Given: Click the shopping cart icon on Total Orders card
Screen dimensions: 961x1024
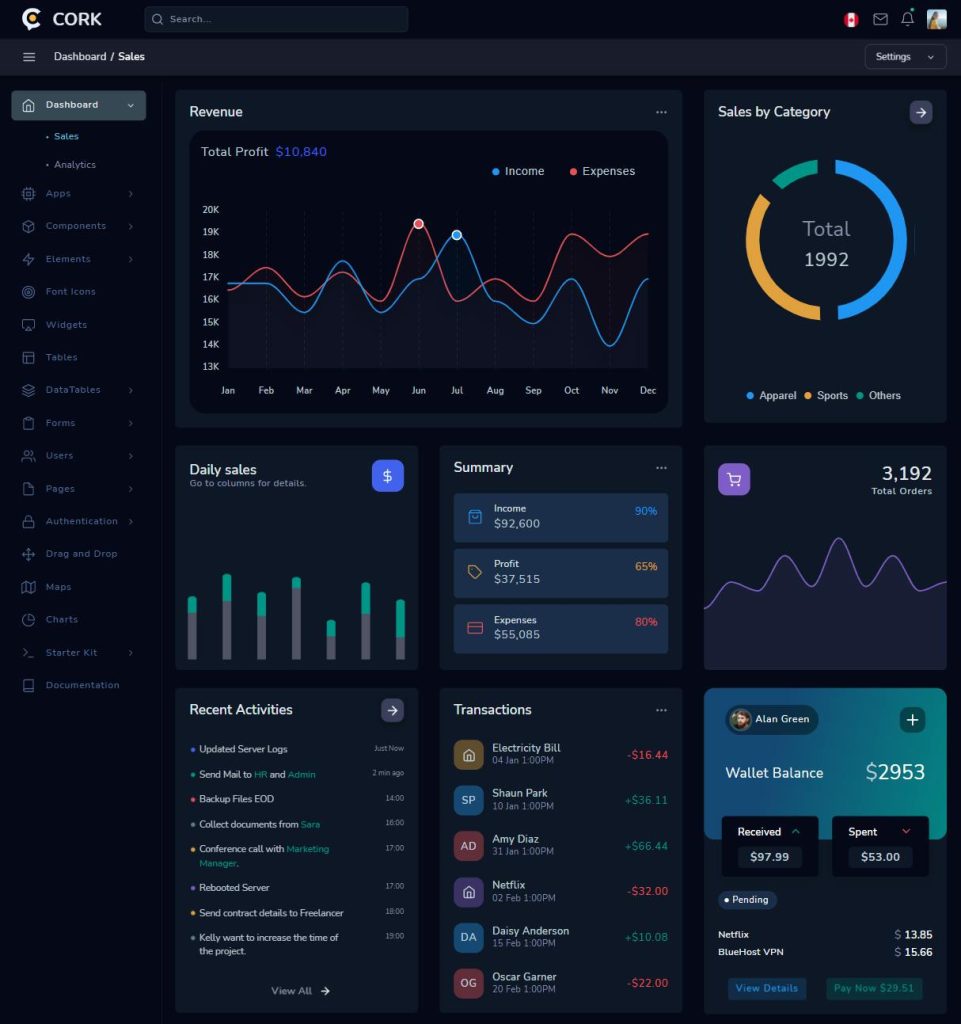Looking at the screenshot, I should [x=734, y=479].
